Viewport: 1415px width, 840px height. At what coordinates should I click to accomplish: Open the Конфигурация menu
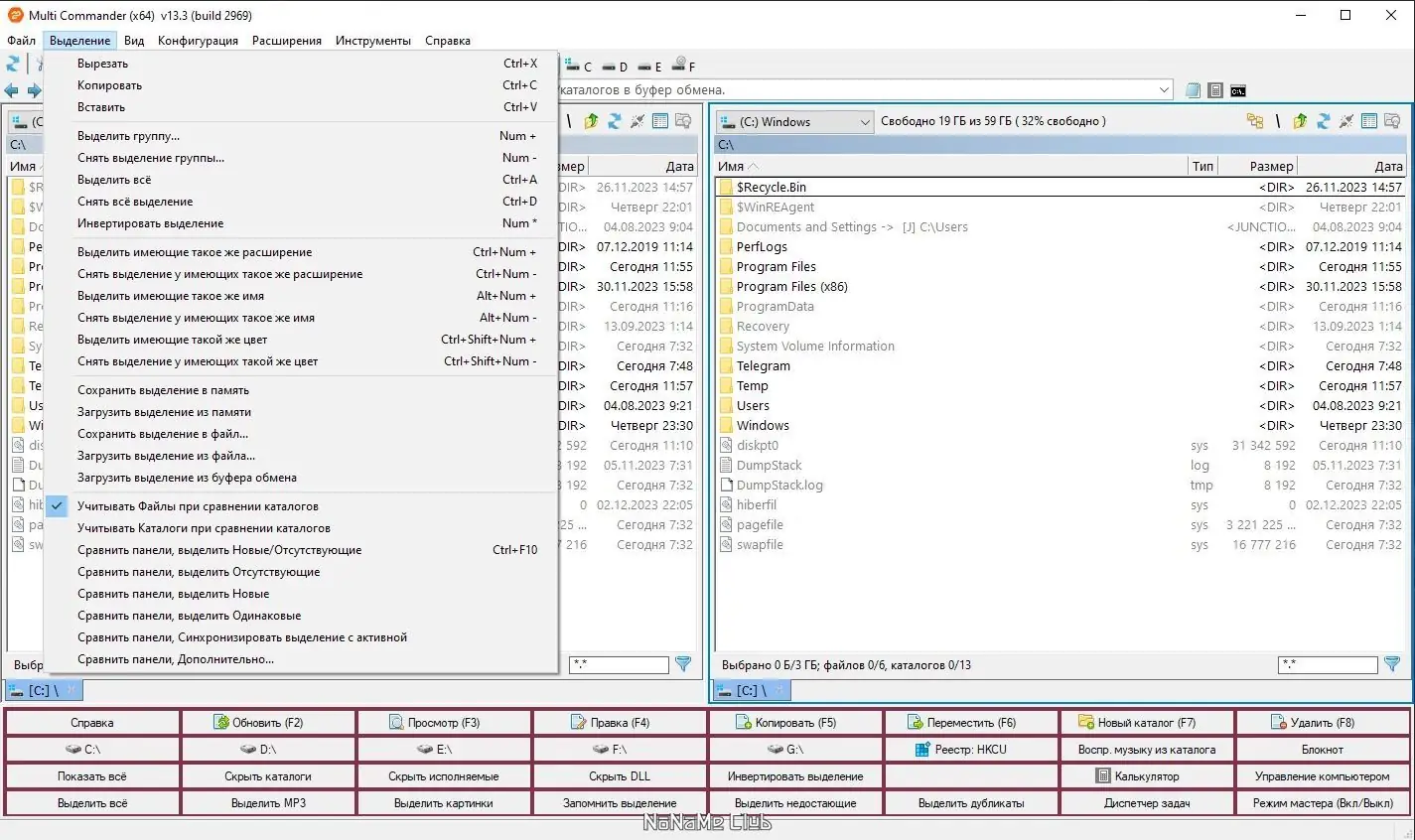[198, 41]
